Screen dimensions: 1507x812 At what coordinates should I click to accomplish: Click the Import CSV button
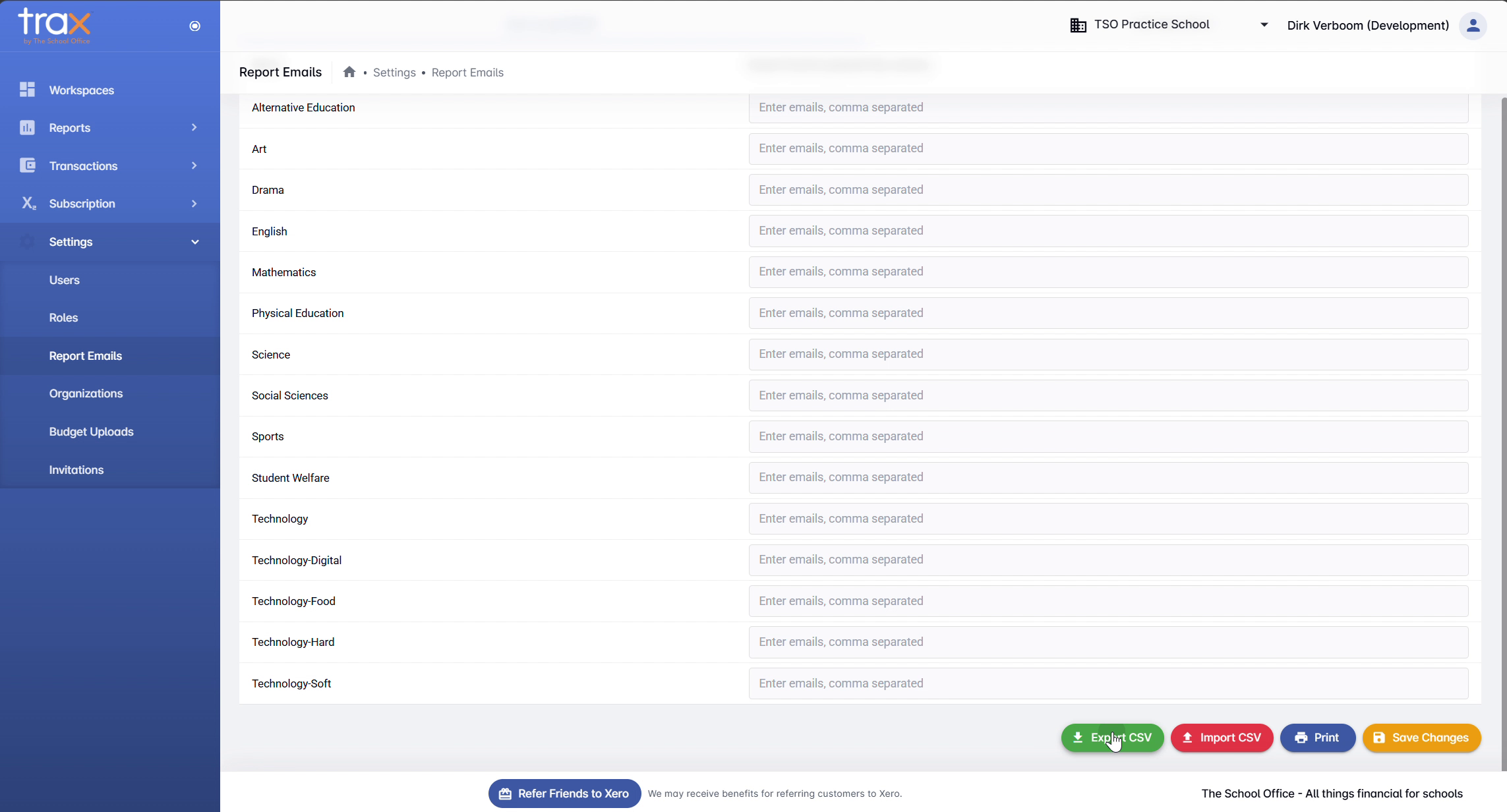click(1222, 738)
